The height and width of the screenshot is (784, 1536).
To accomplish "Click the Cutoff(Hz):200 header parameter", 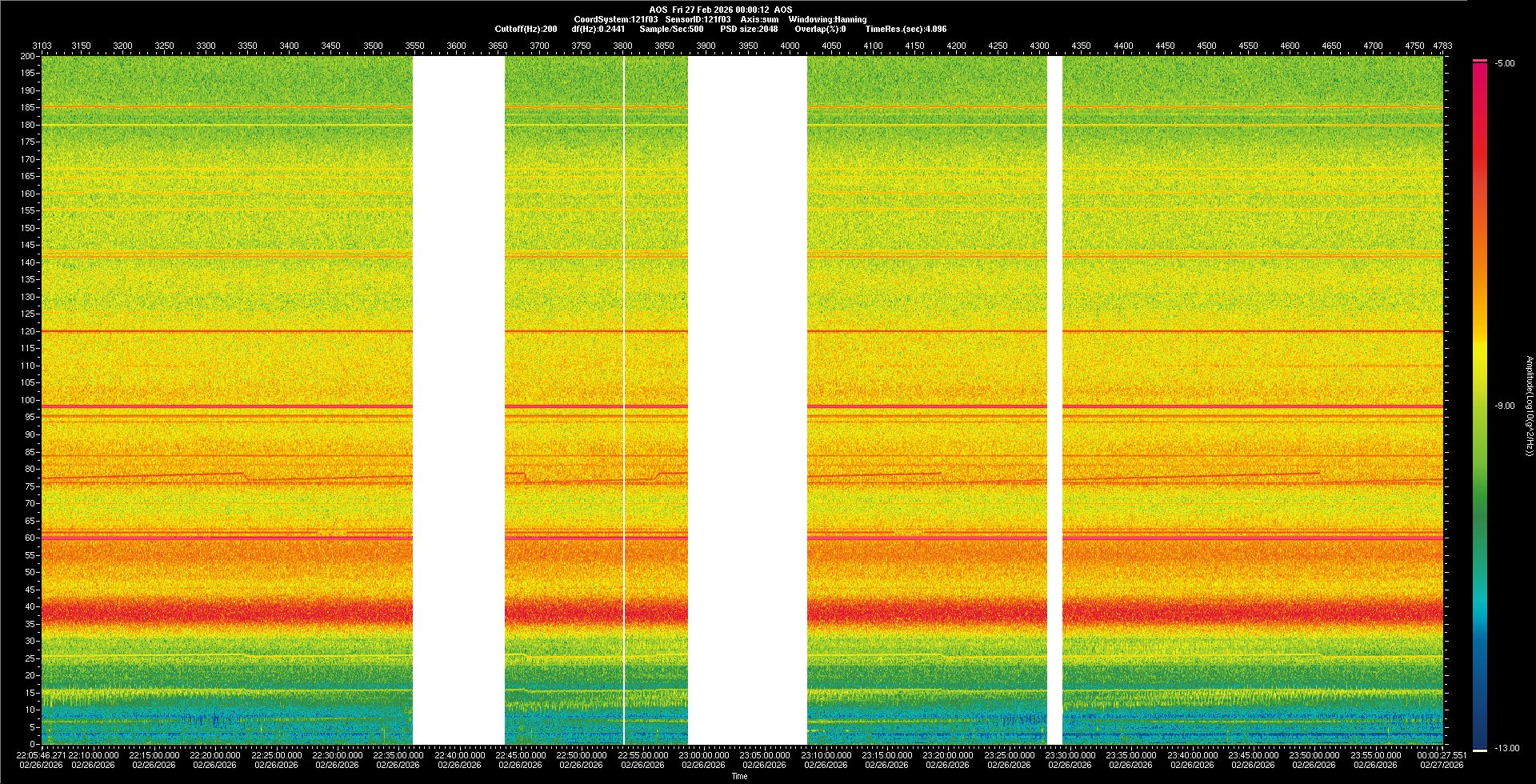I will tap(526, 29).
